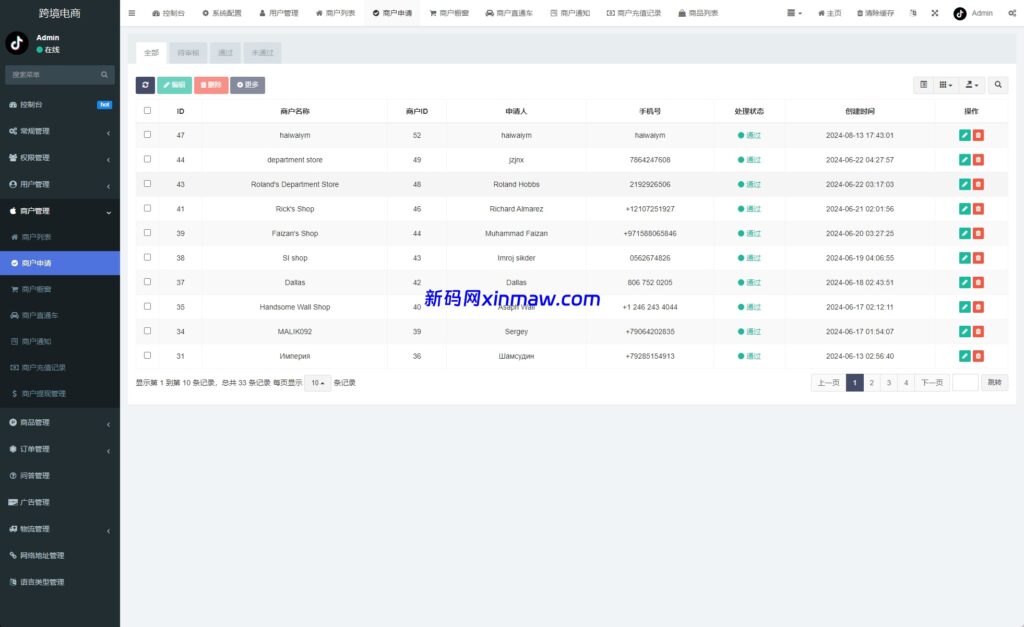Check the select-all checkbox in table header
The height and width of the screenshot is (627, 1024).
[145, 110]
